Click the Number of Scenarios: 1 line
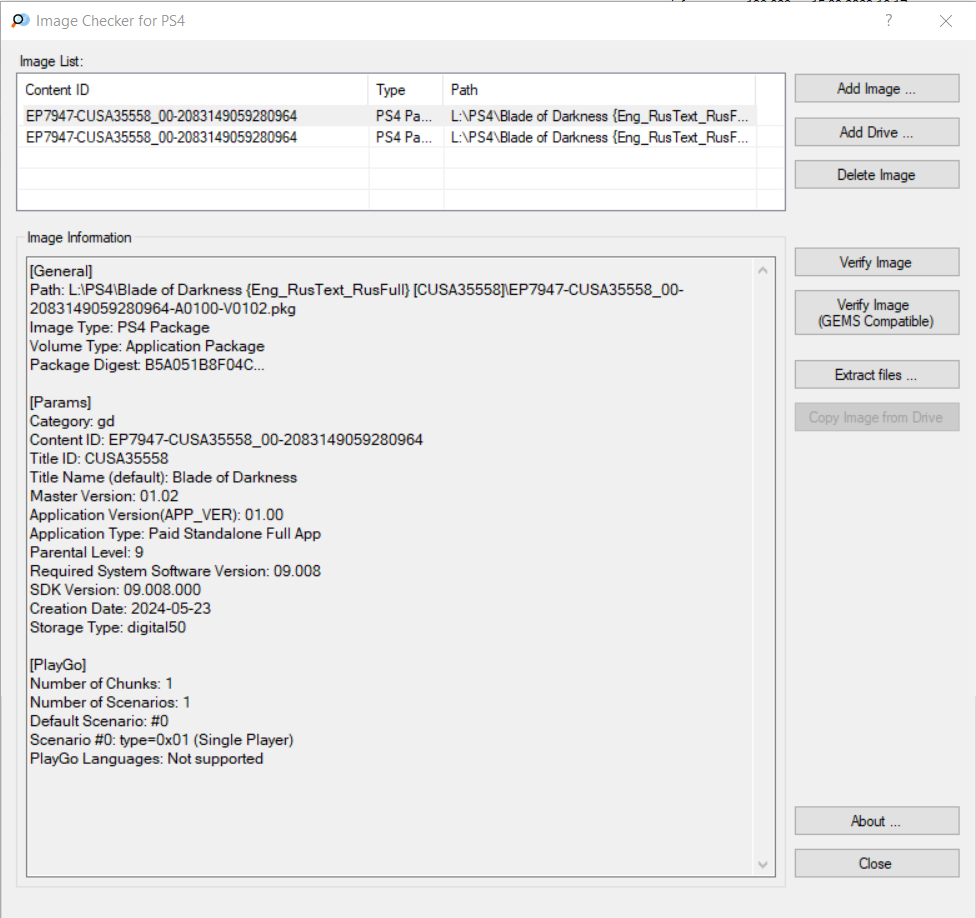The image size is (976, 918). tap(110, 702)
